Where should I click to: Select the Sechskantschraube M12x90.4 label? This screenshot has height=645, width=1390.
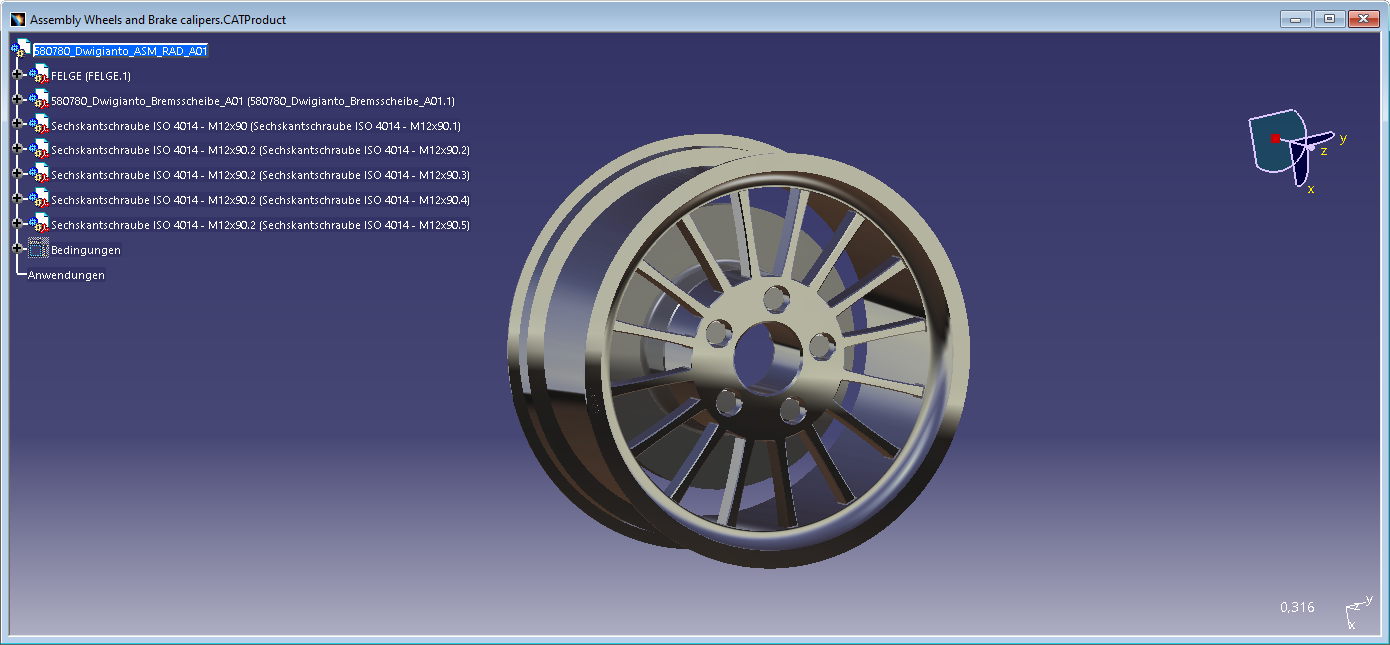pos(260,200)
